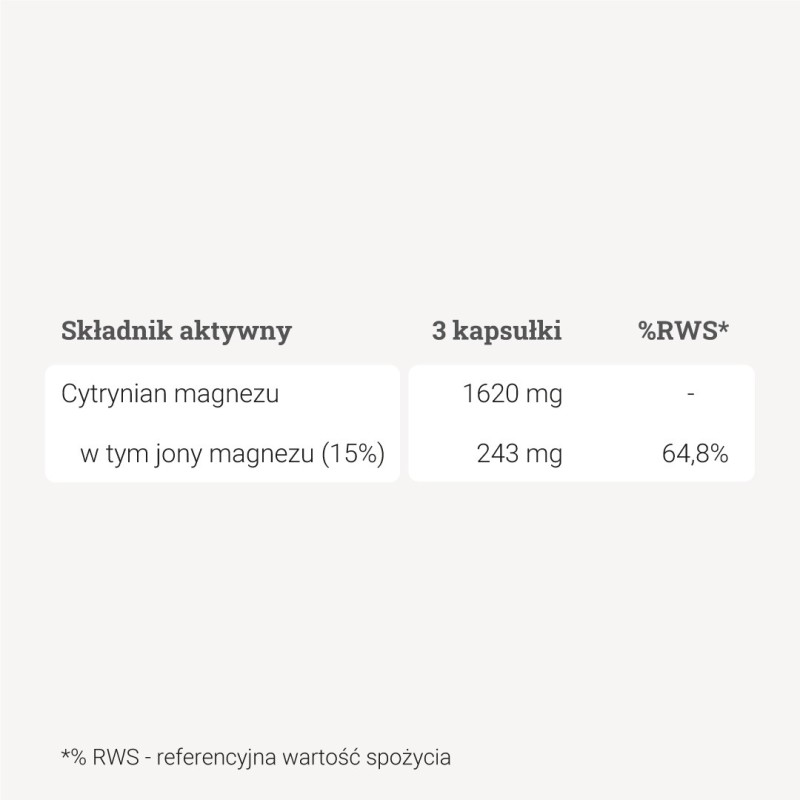Click the '%RWS*' column header
800x800 pixels.
[x=683, y=332]
